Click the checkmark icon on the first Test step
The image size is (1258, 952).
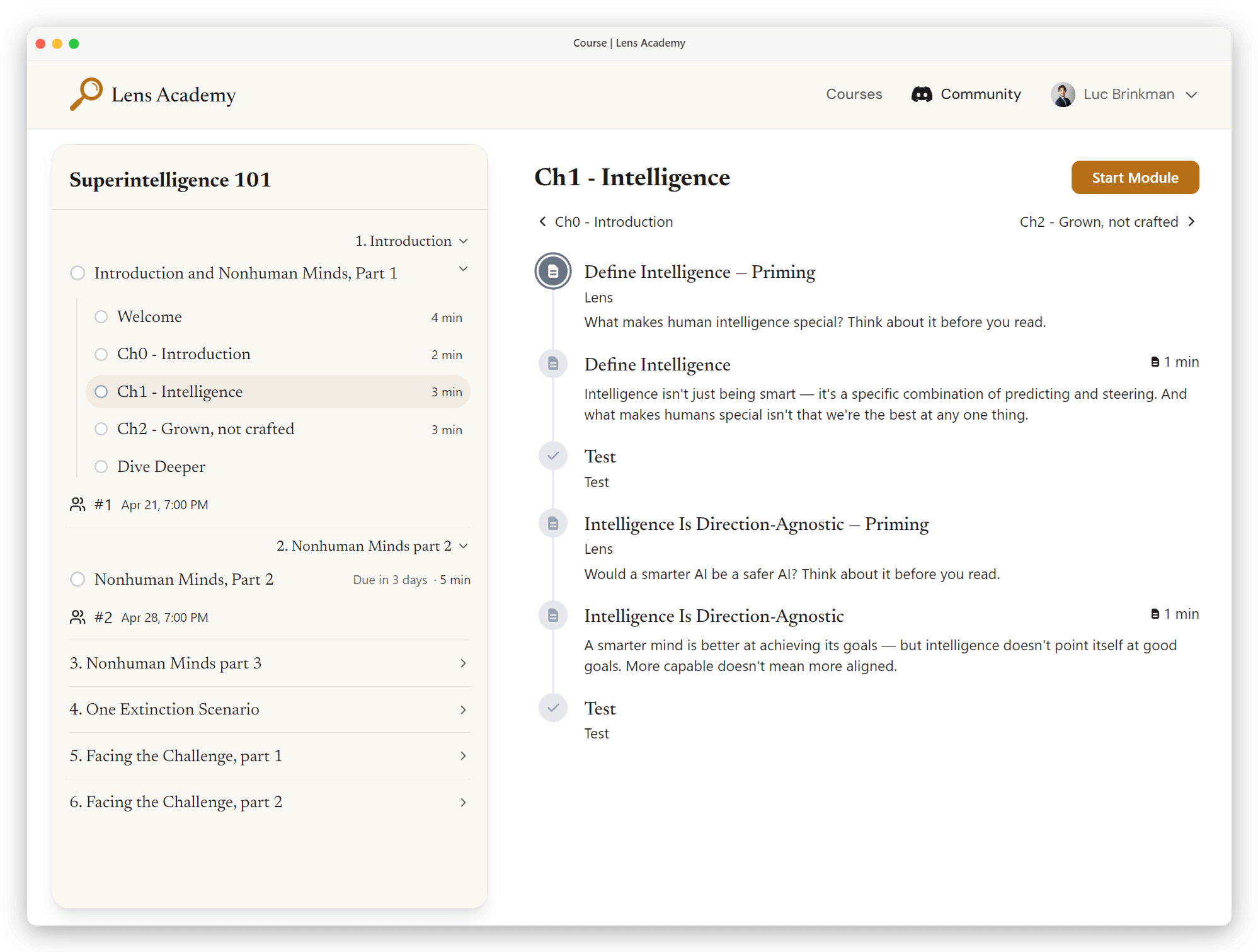[552, 456]
